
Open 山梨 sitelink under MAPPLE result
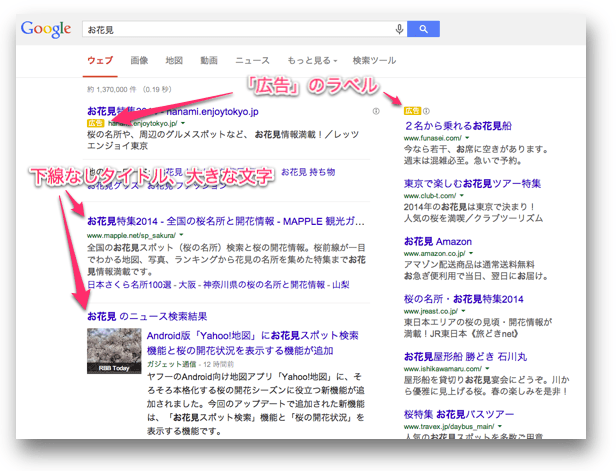coord(341,285)
